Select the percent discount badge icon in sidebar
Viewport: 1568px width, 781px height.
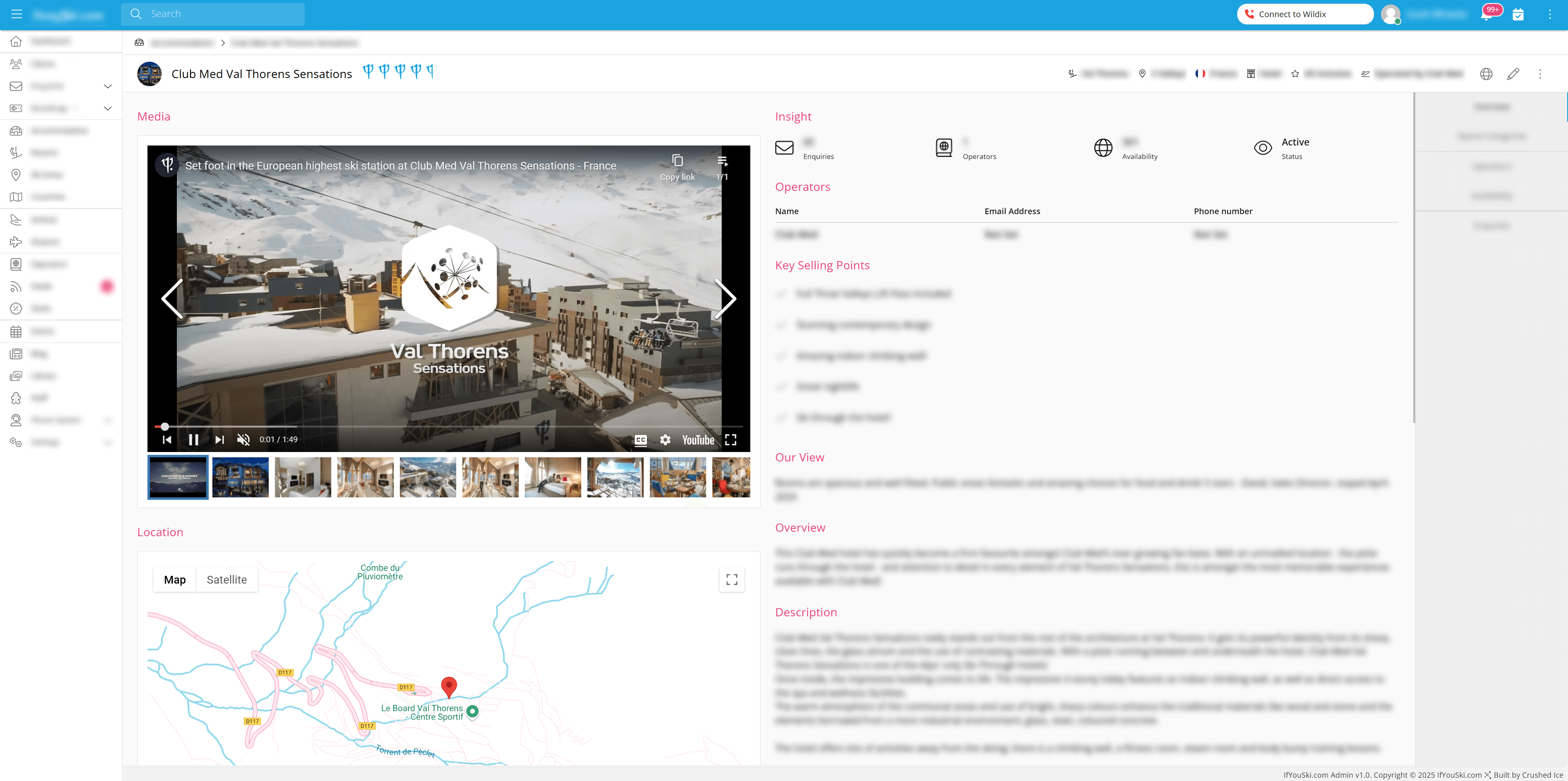[x=16, y=308]
